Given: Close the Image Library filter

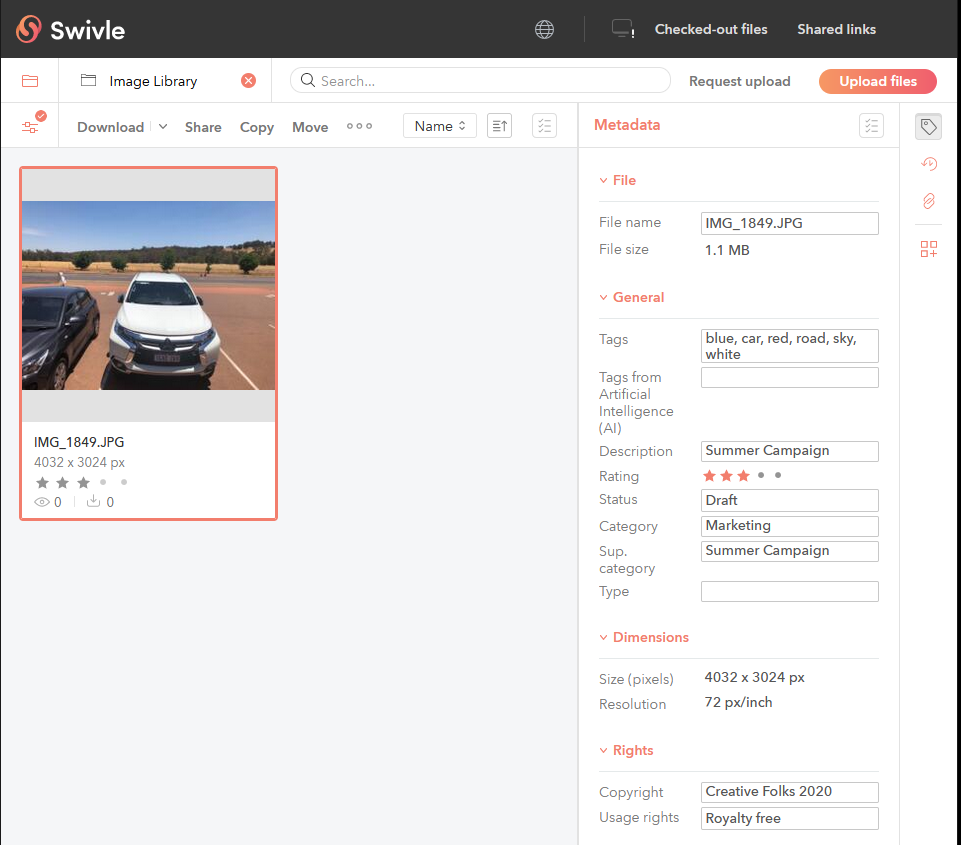Looking at the screenshot, I should pos(248,81).
